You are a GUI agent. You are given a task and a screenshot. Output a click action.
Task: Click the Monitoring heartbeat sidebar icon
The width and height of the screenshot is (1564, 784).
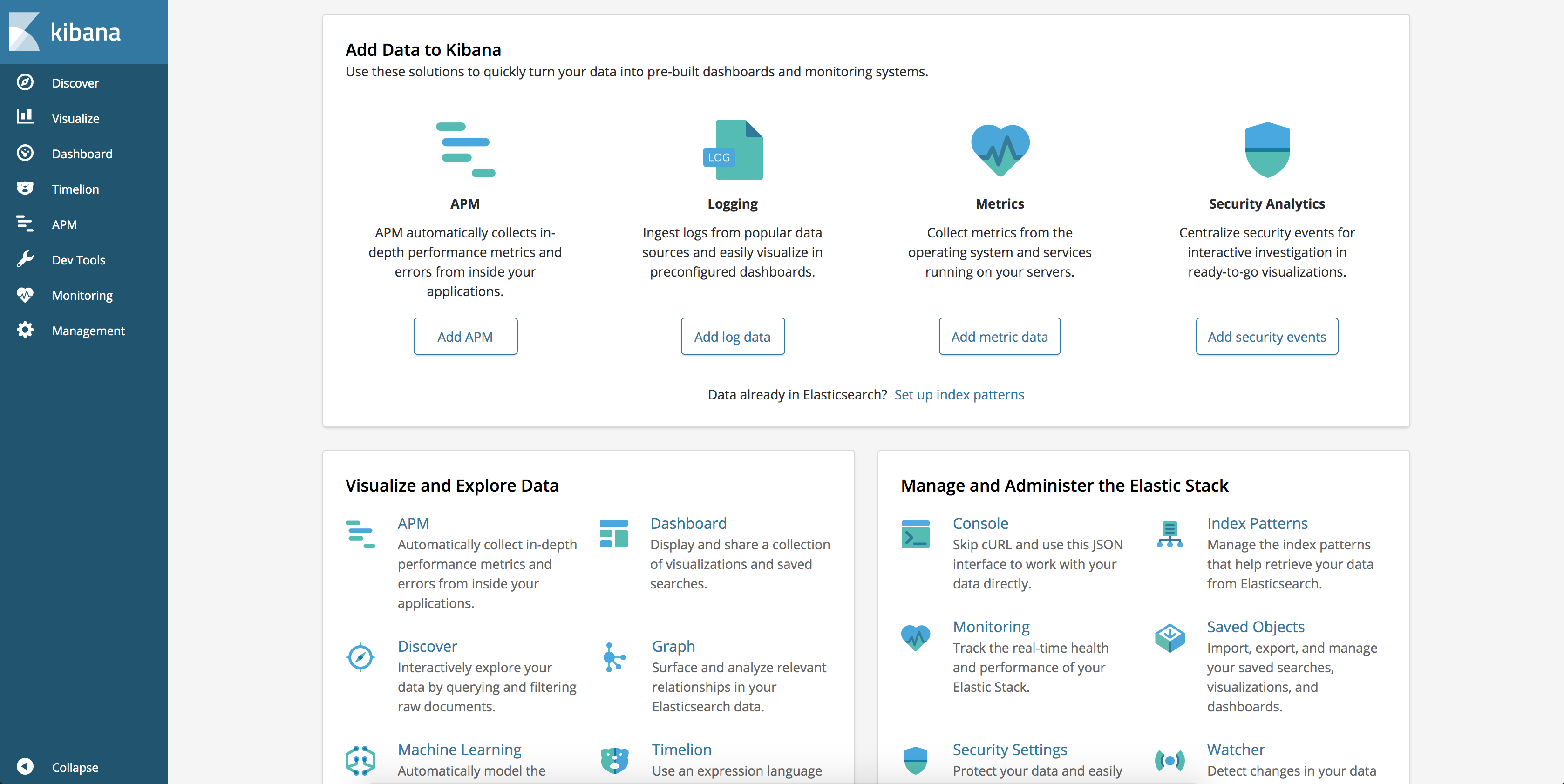tap(25, 295)
